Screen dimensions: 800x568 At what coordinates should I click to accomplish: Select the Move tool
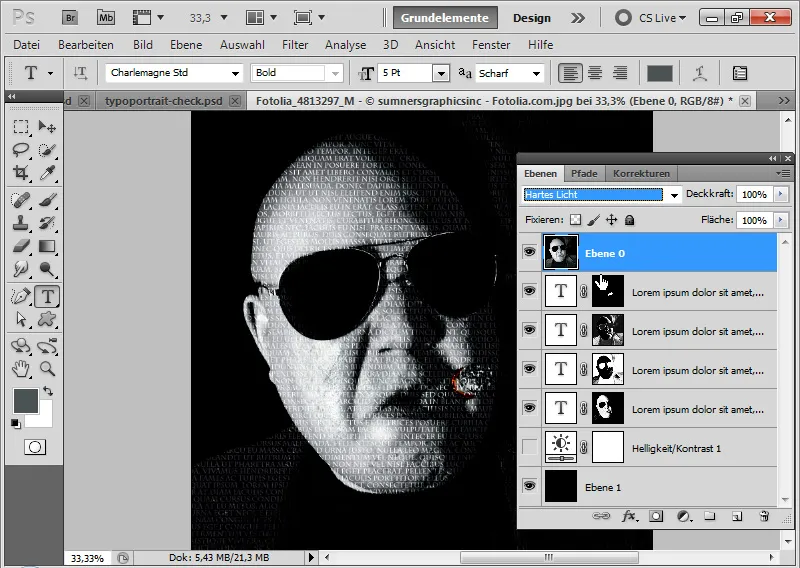click(47, 126)
